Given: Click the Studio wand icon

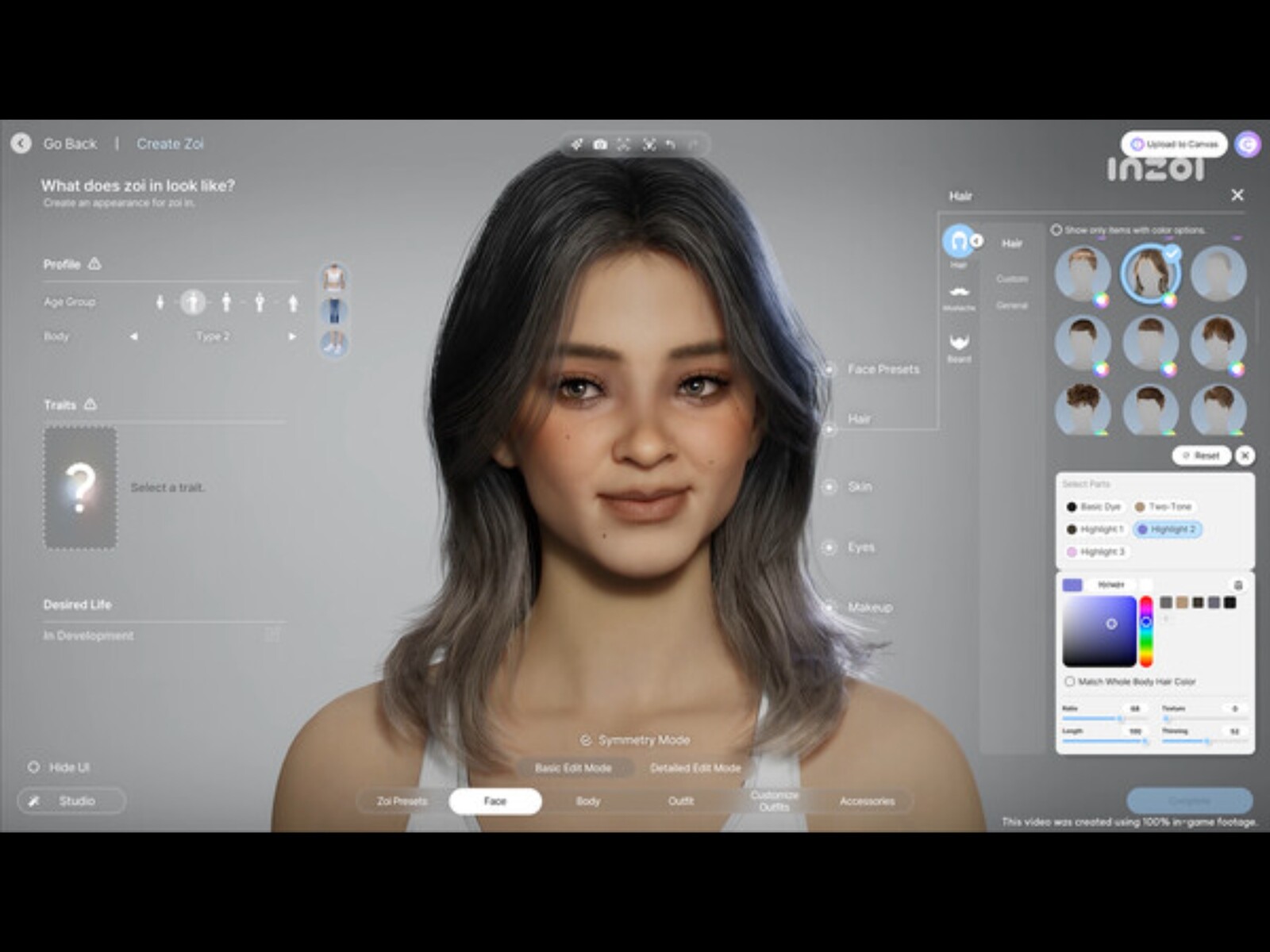Looking at the screenshot, I should [34, 801].
